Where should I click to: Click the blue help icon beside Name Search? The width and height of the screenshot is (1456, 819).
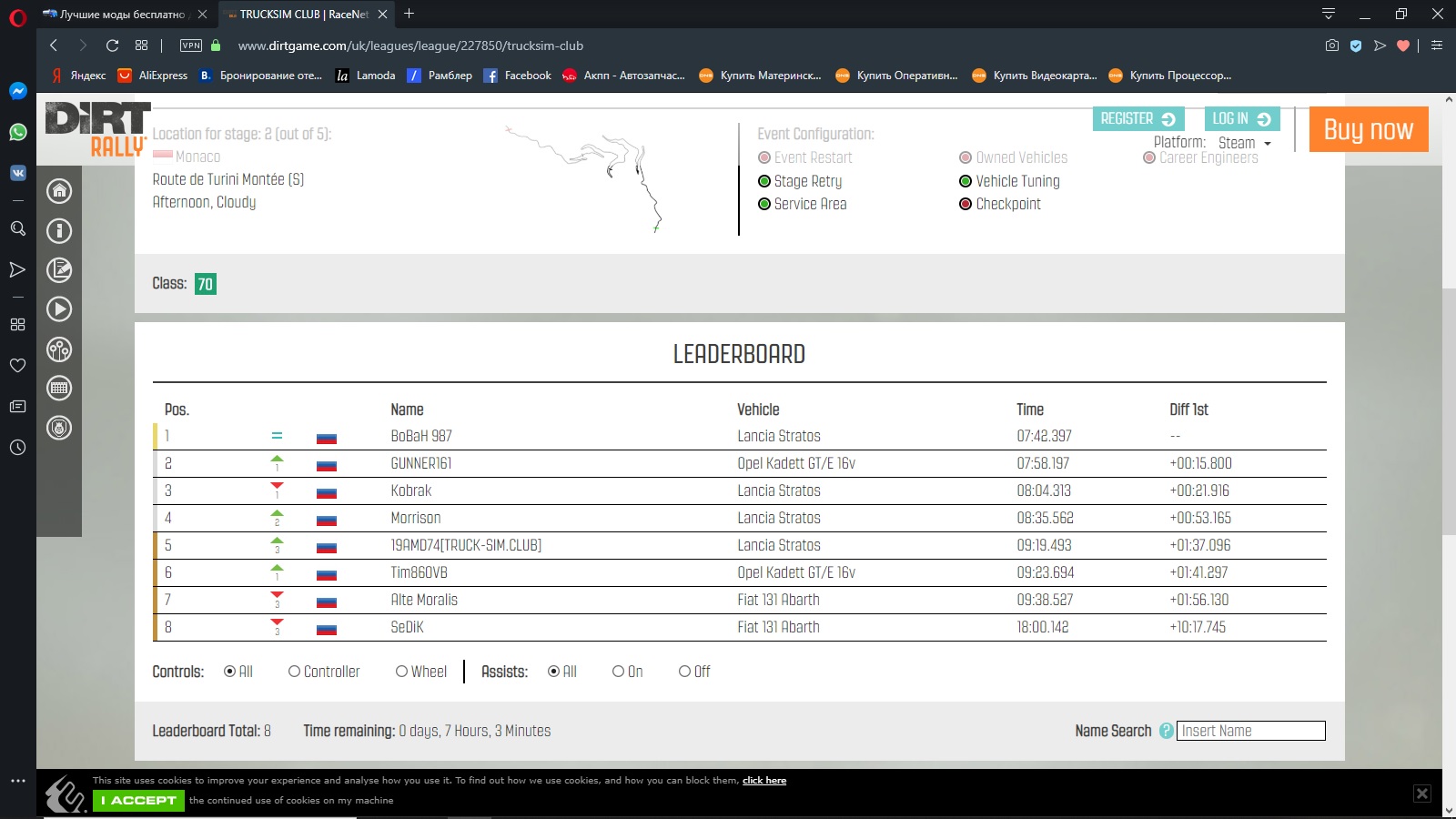point(1166,731)
